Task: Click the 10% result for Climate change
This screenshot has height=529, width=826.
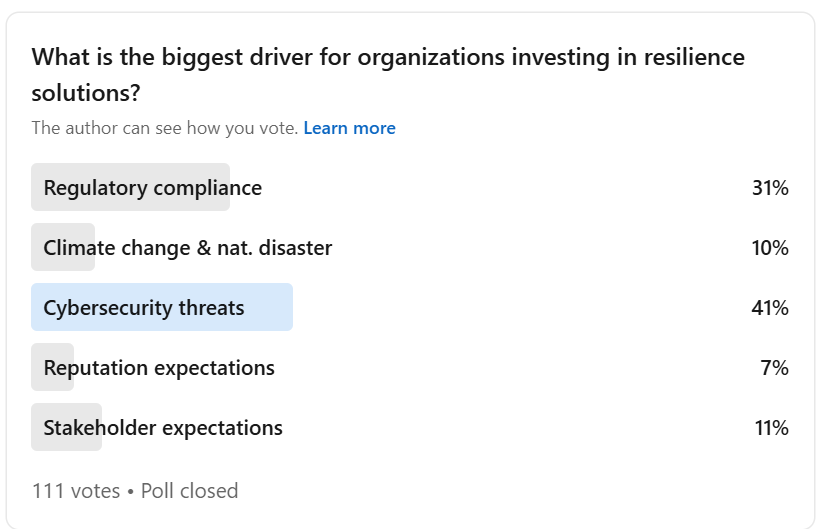Action: [770, 248]
